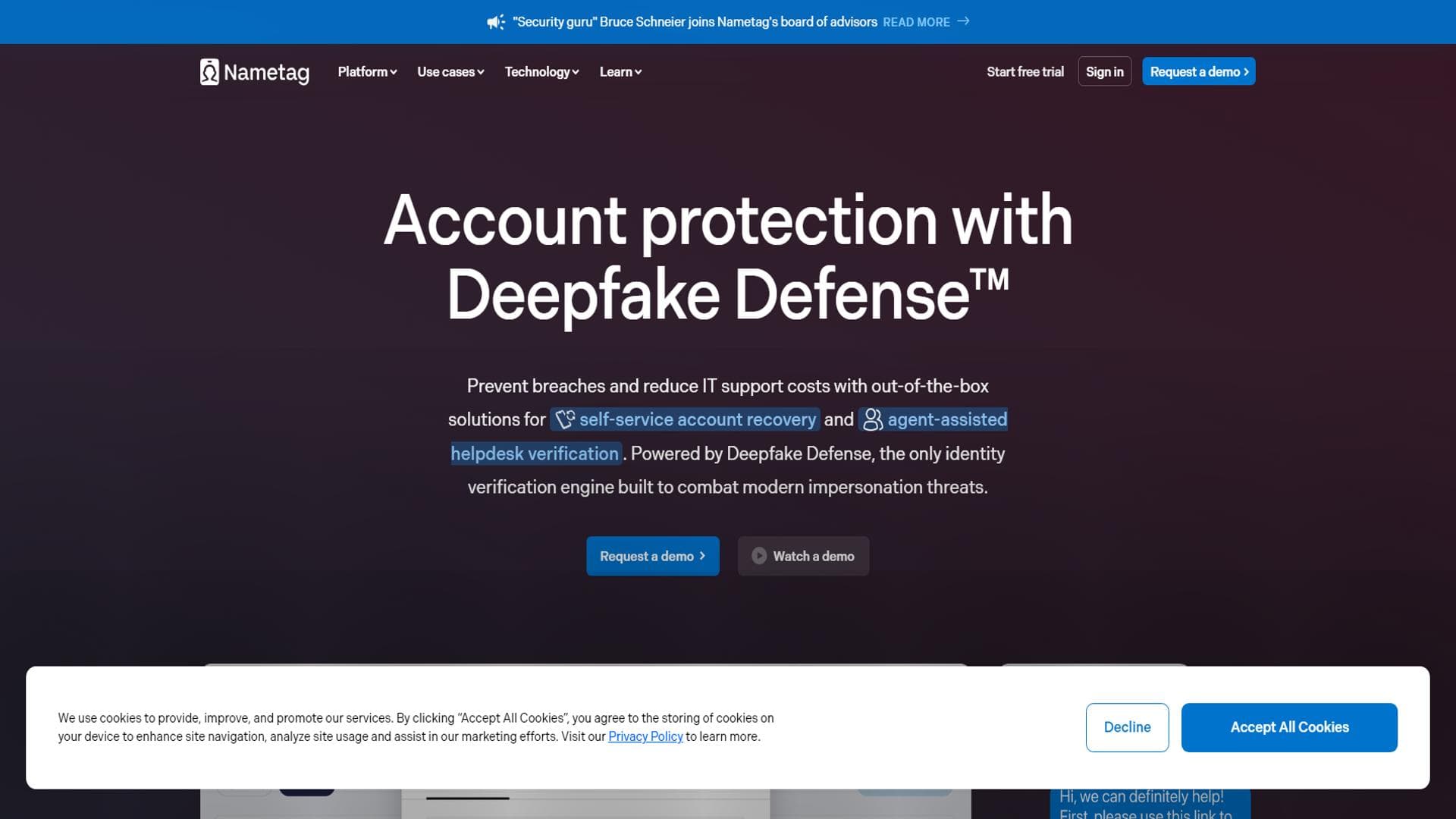Click the arrow next to READ MORE
1456x819 pixels.
[963, 21]
